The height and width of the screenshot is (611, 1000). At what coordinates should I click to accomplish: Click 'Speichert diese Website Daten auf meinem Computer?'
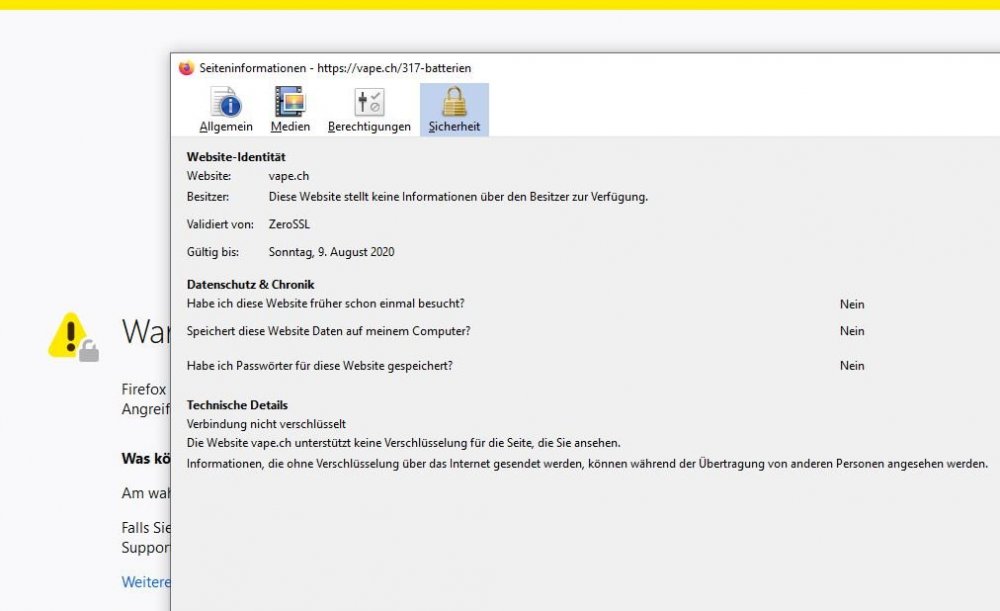click(328, 331)
